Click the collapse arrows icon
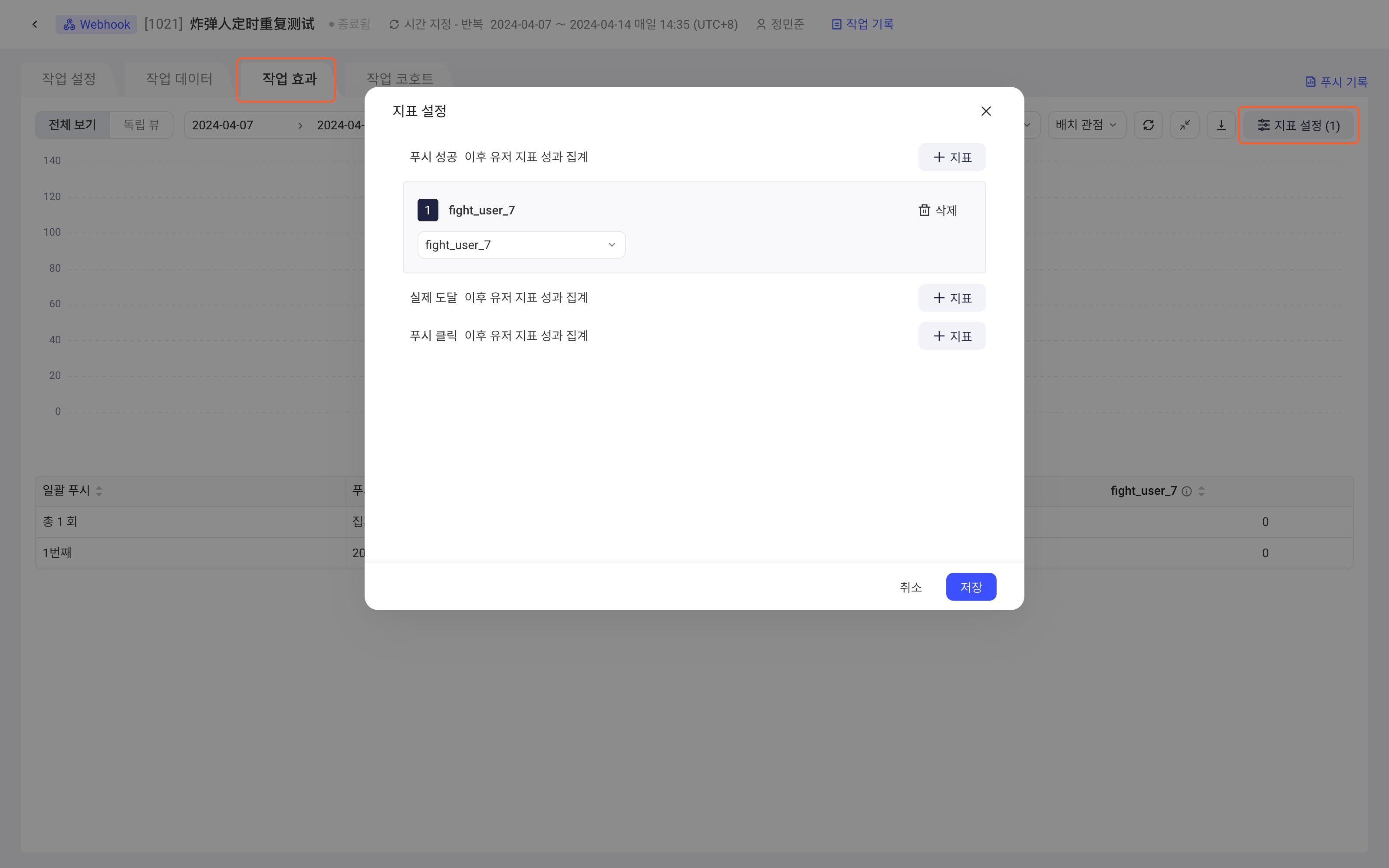1389x868 pixels. coord(1185,125)
